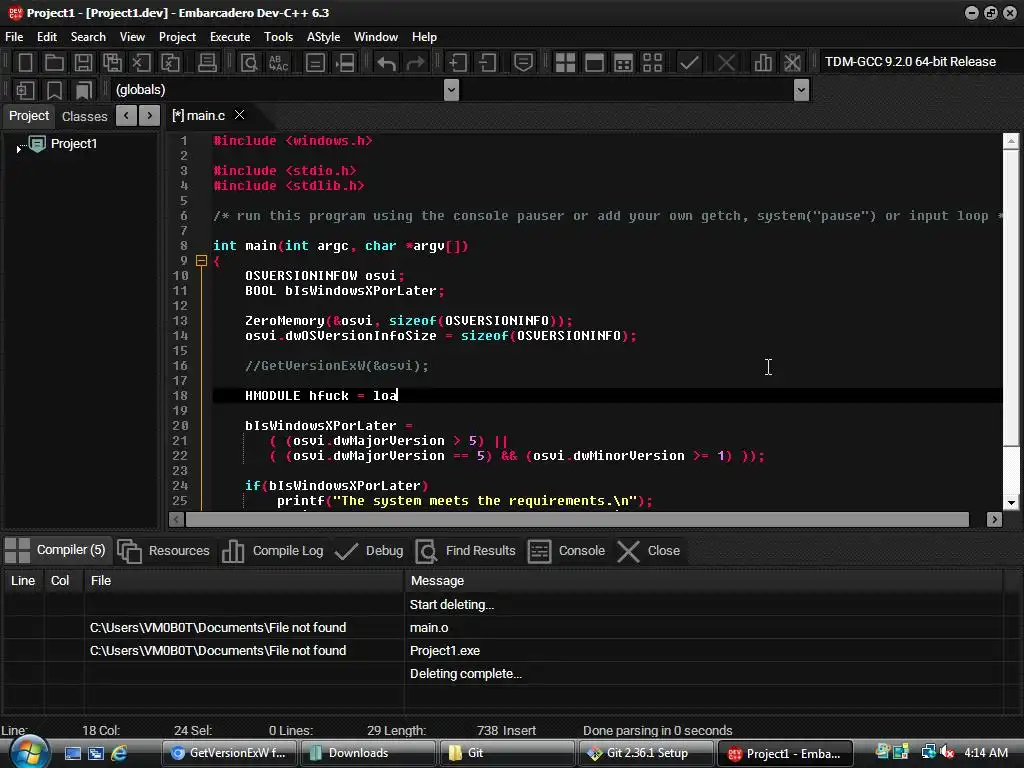Open the Debug bottom tab
Screen dimensions: 1024x768
point(369,551)
